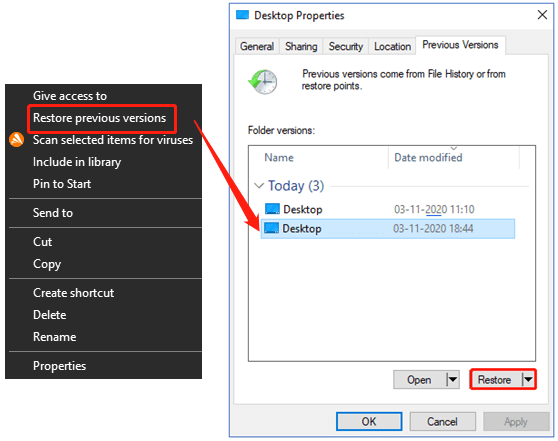The image size is (558, 441).
Task: Click Pin to Start menu entry
Action: tap(62, 184)
